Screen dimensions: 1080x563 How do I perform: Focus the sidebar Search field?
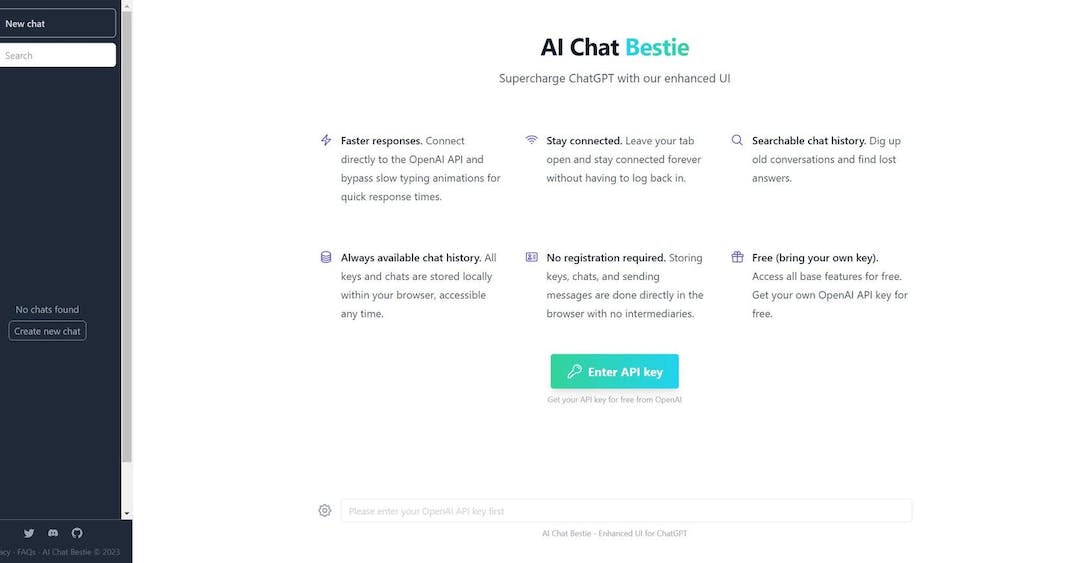[58, 55]
